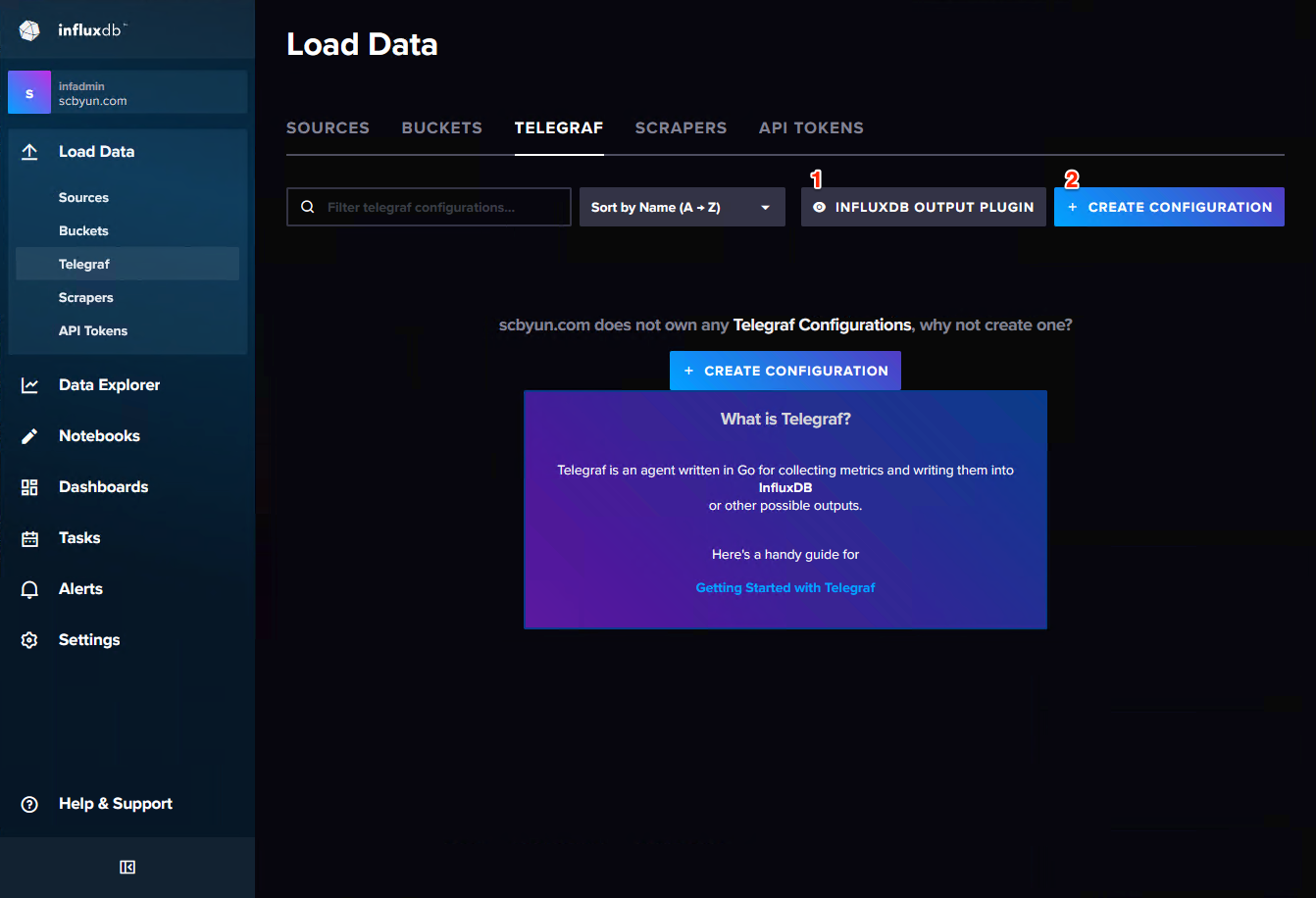Click the Alerts bell icon

click(x=29, y=589)
